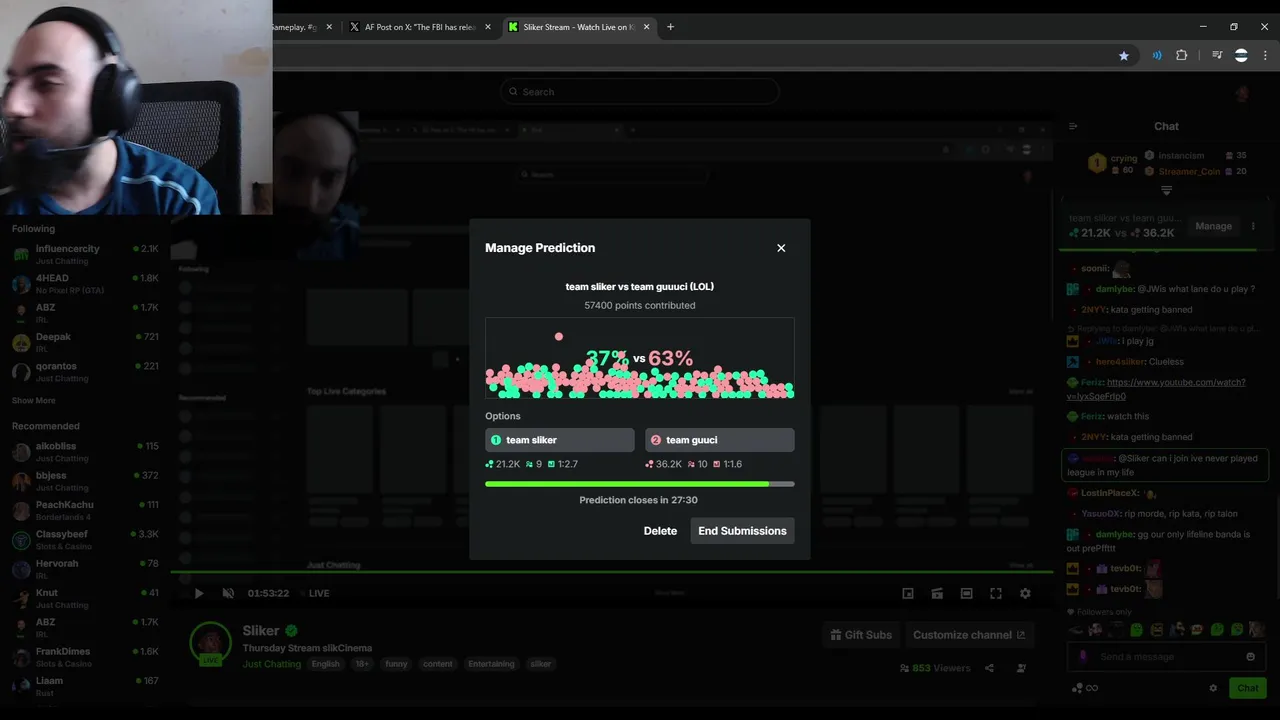Screen dimensions: 1280x720
Task: Open Customize channel link
Action: (x=969, y=635)
